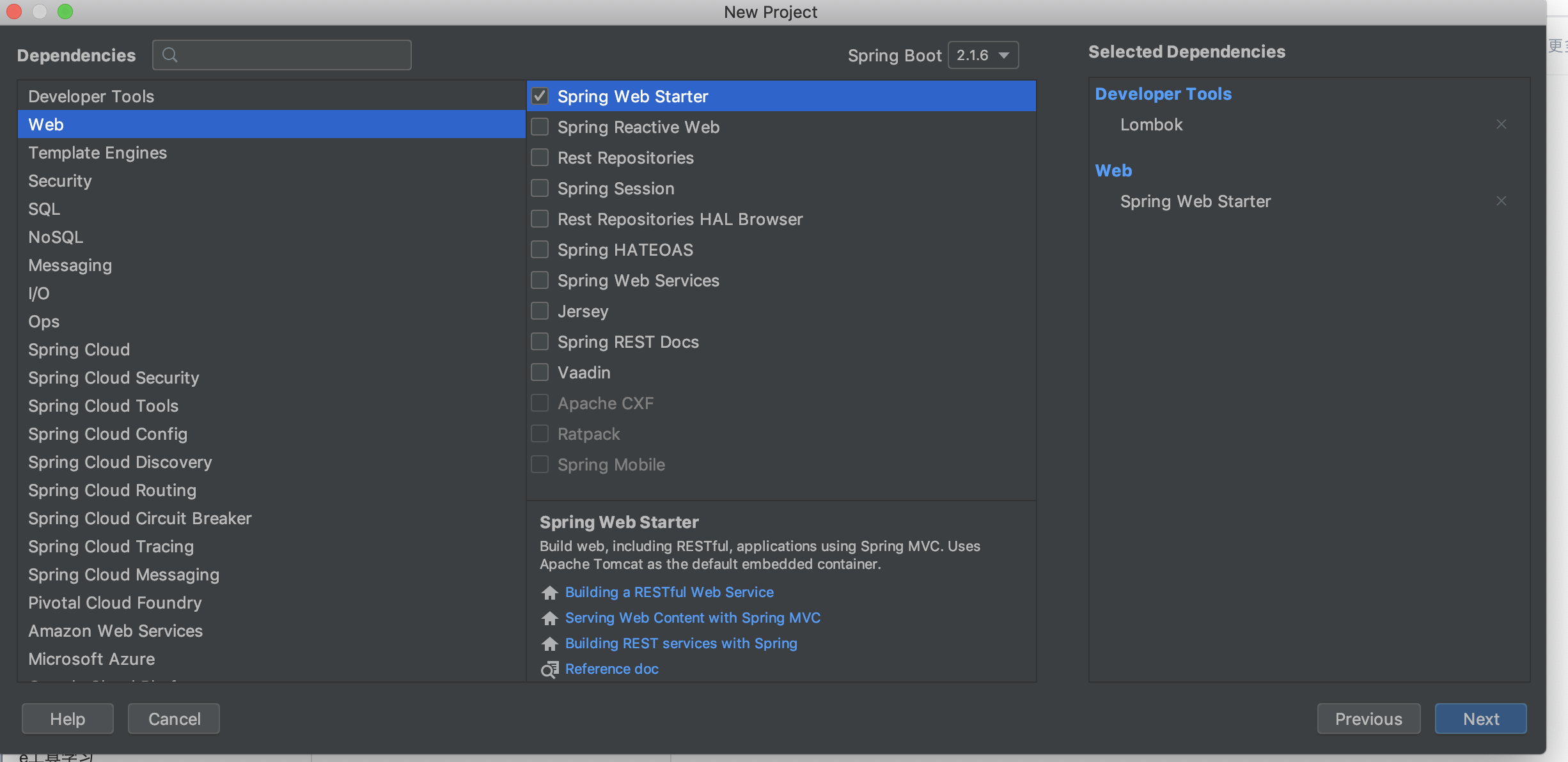The width and height of the screenshot is (1568, 762).
Task: Choose the Spring Cloud category
Action: (x=271, y=349)
